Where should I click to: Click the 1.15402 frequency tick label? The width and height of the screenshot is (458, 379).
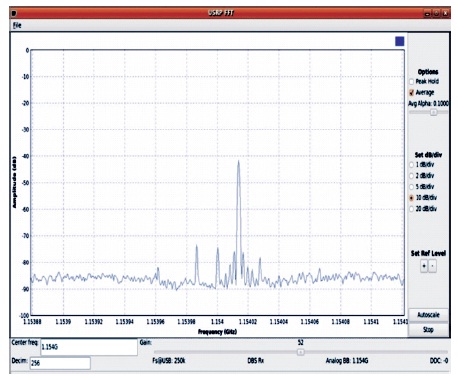[x=248, y=322]
